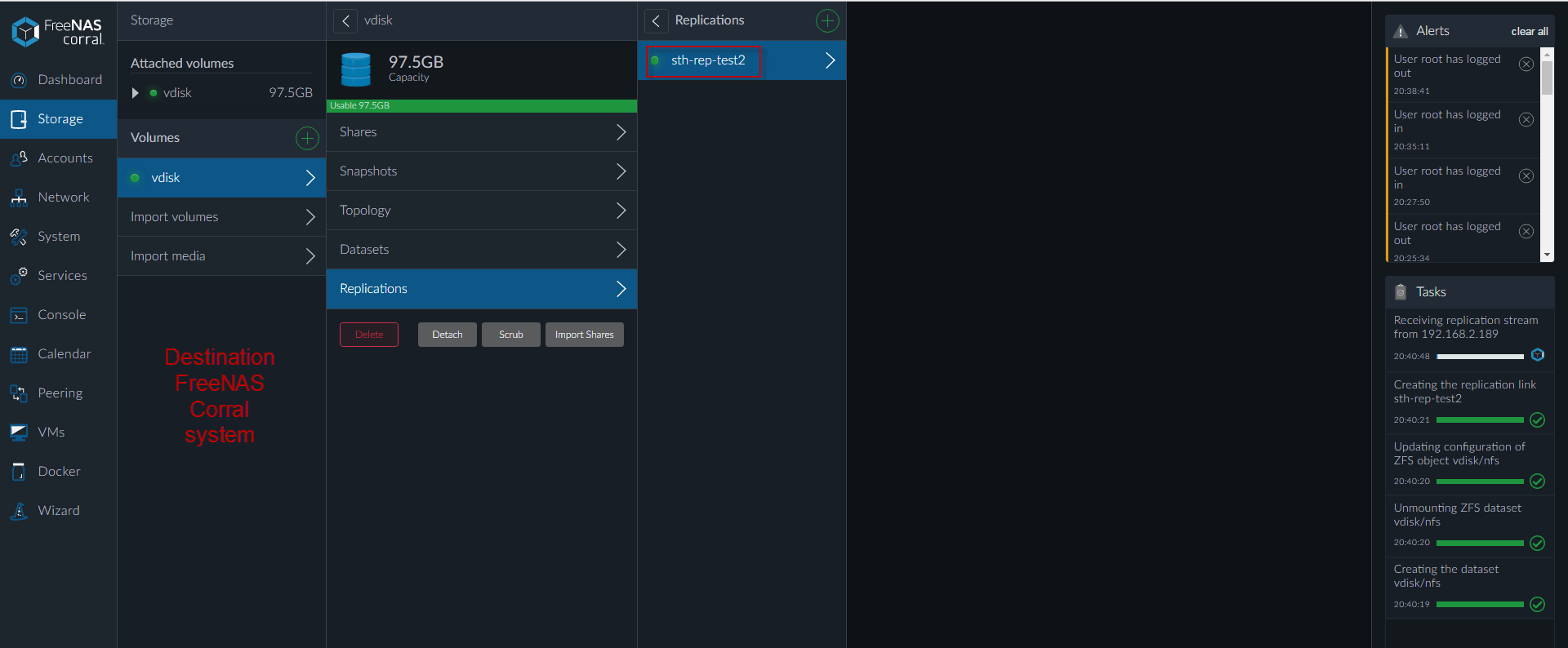Dismiss the 20:35:11 logged in alert
Viewport: 1568px width, 648px height.
(x=1526, y=119)
